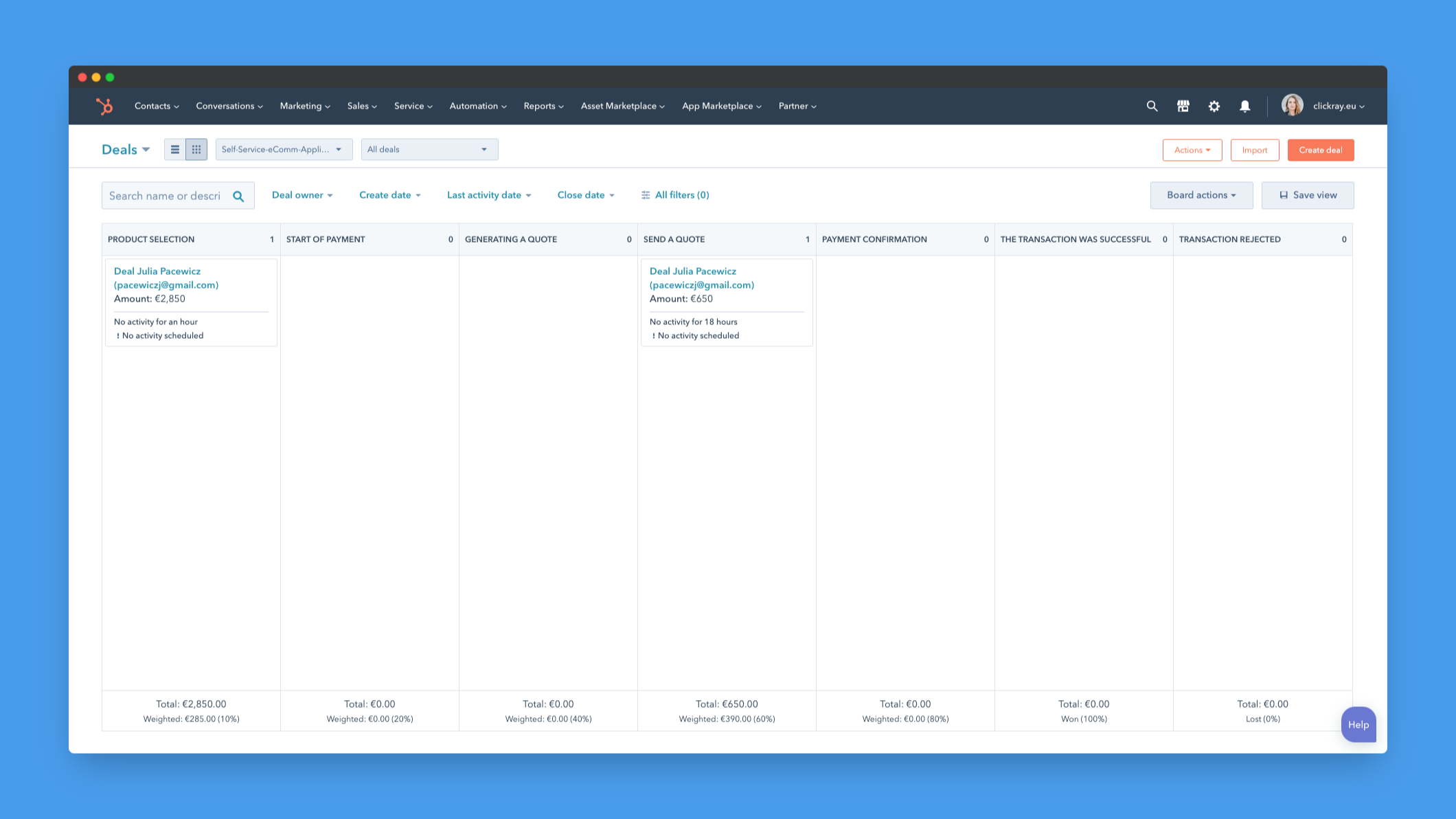
Task: Open the Close date filter
Action: (x=584, y=194)
